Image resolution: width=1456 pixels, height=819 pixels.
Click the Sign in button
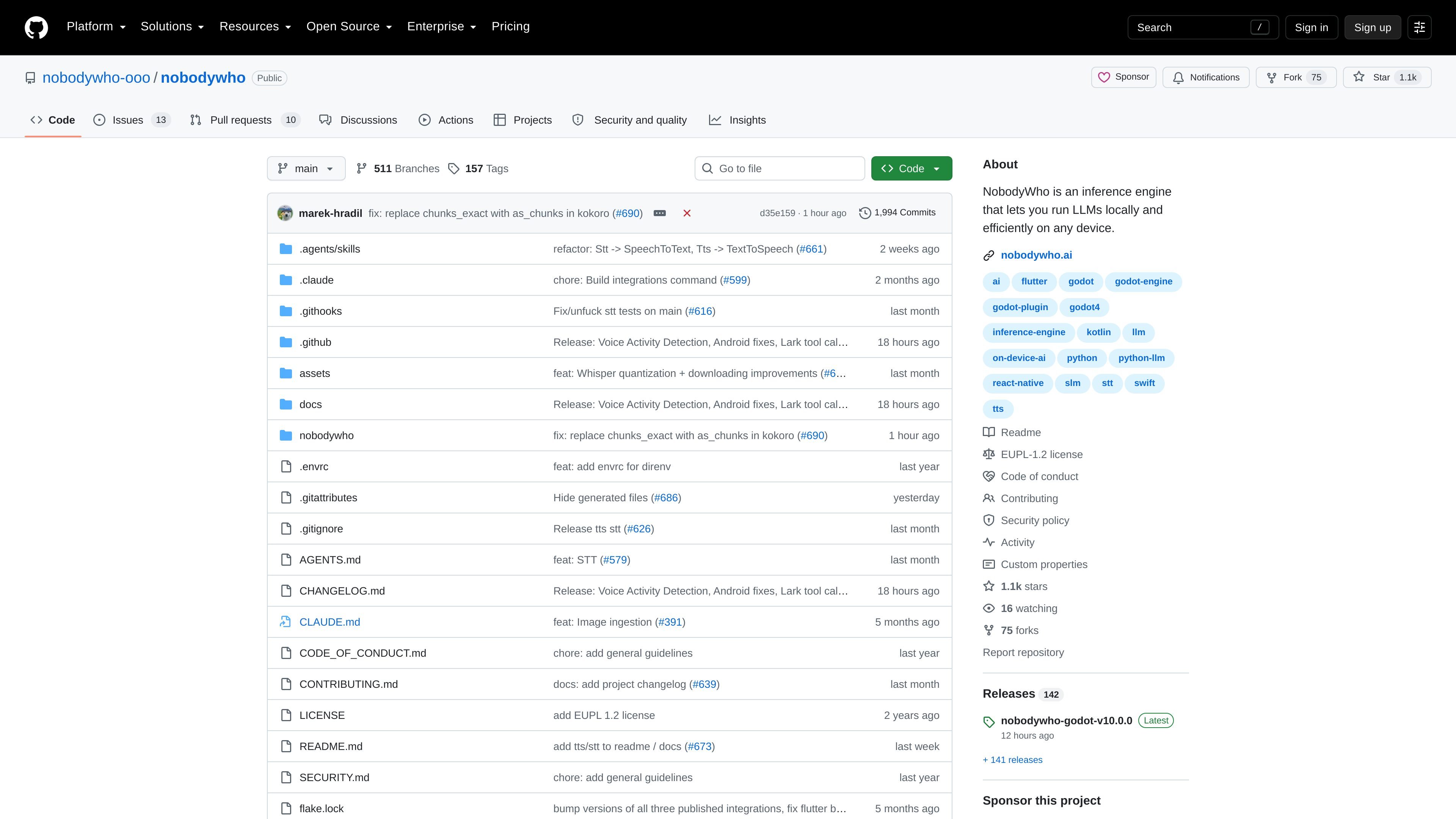click(1311, 27)
